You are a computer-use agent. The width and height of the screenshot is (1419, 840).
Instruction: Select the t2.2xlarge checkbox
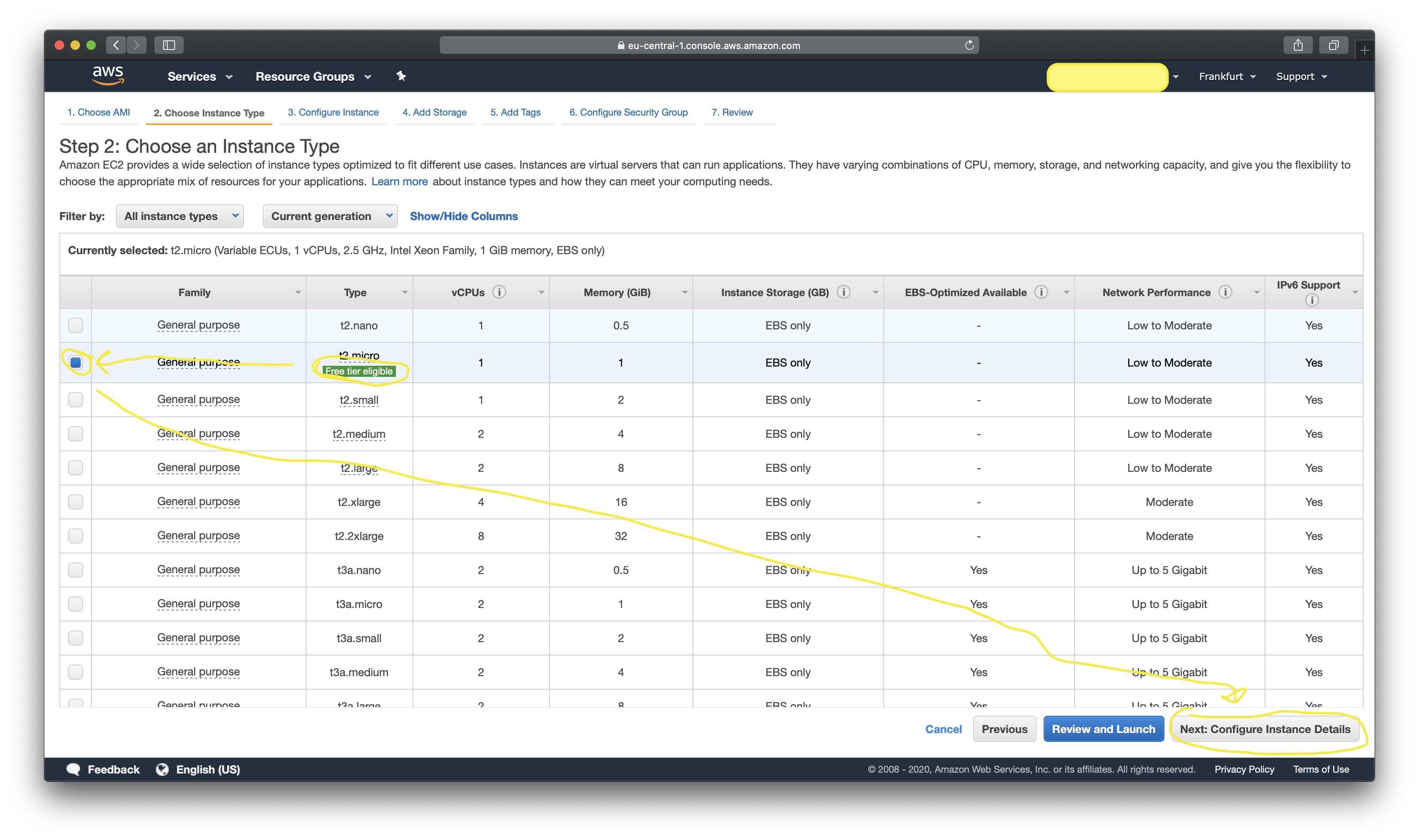pos(75,536)
